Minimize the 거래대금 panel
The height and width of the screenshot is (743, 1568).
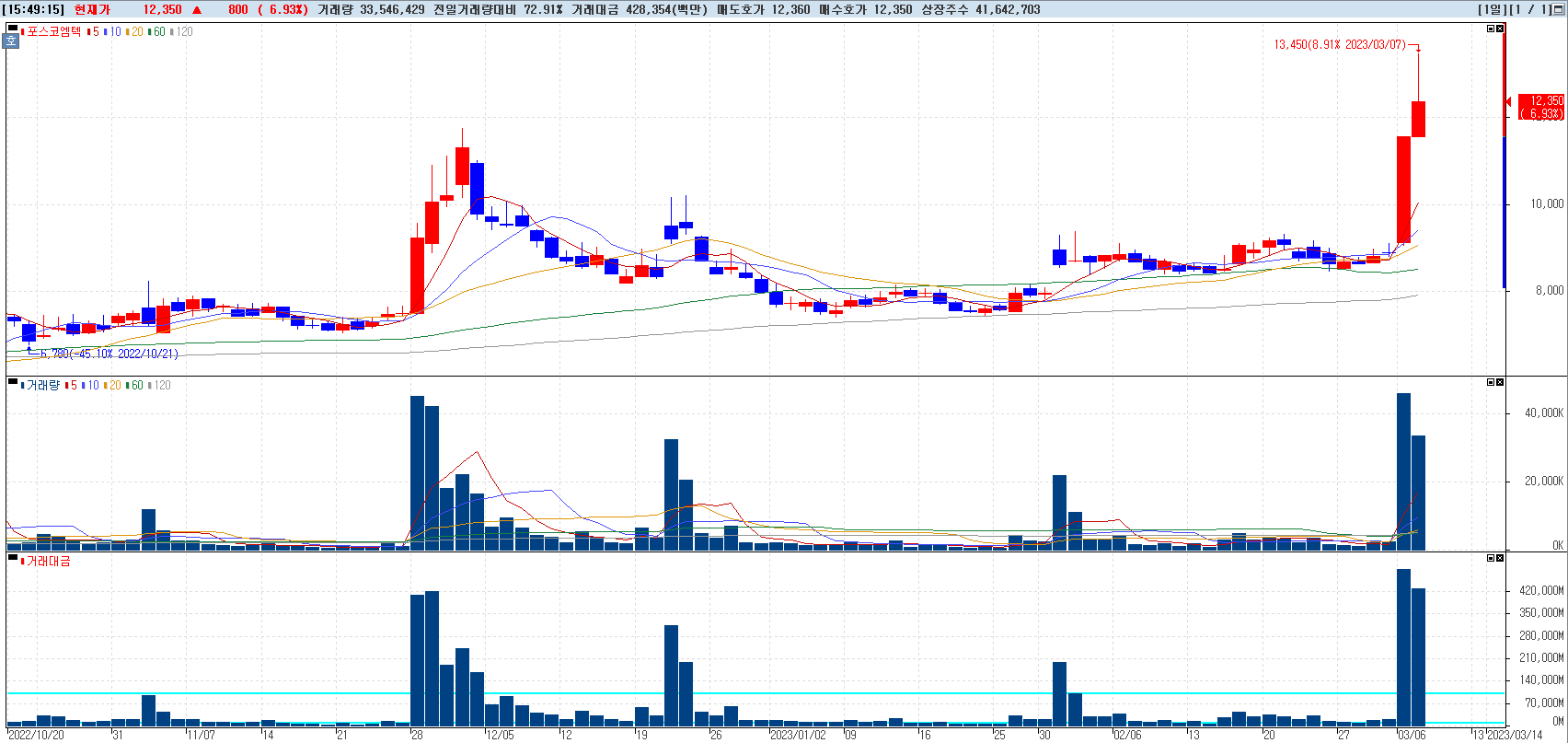1491,558
